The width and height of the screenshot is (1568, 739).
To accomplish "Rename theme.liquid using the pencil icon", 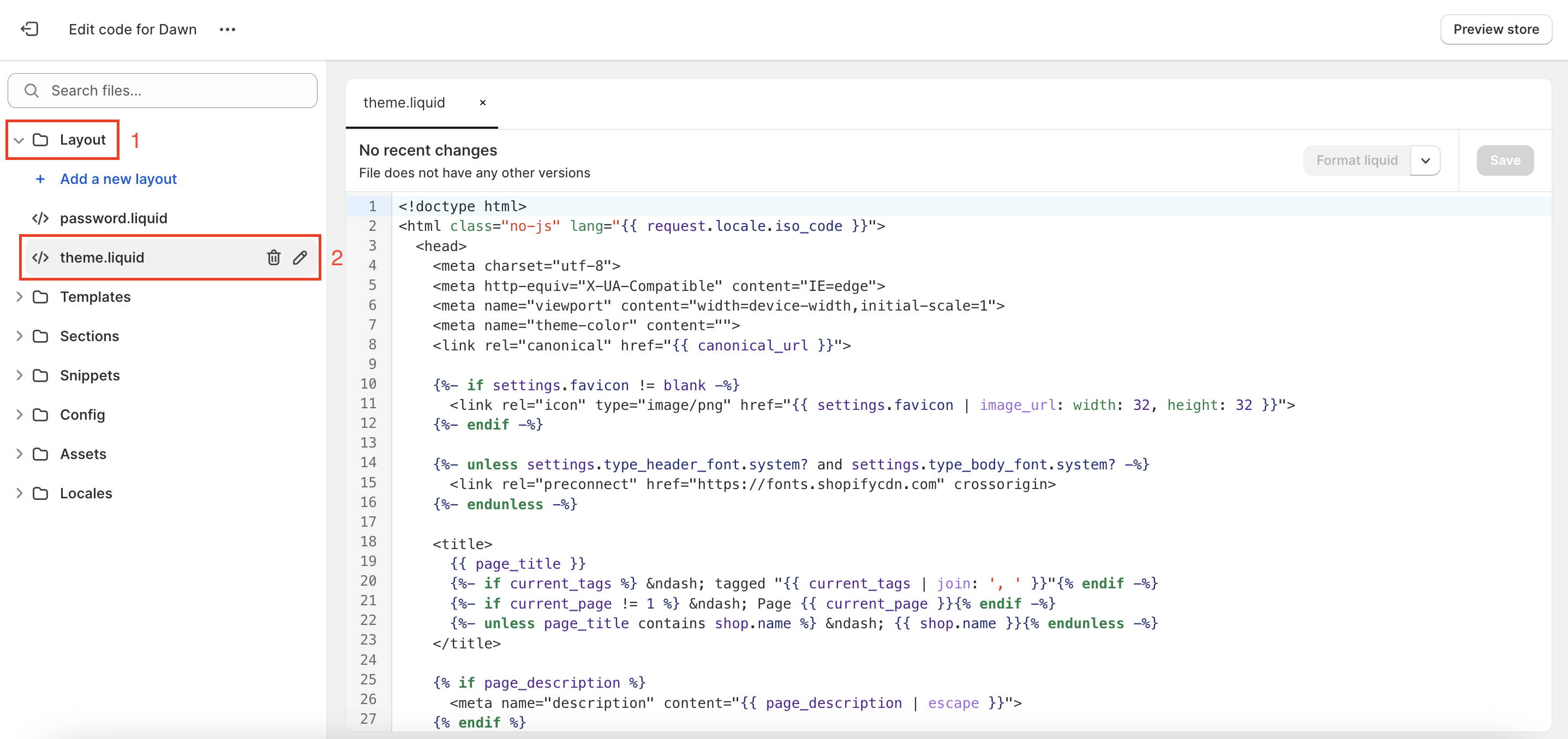I will pos(300,258).
